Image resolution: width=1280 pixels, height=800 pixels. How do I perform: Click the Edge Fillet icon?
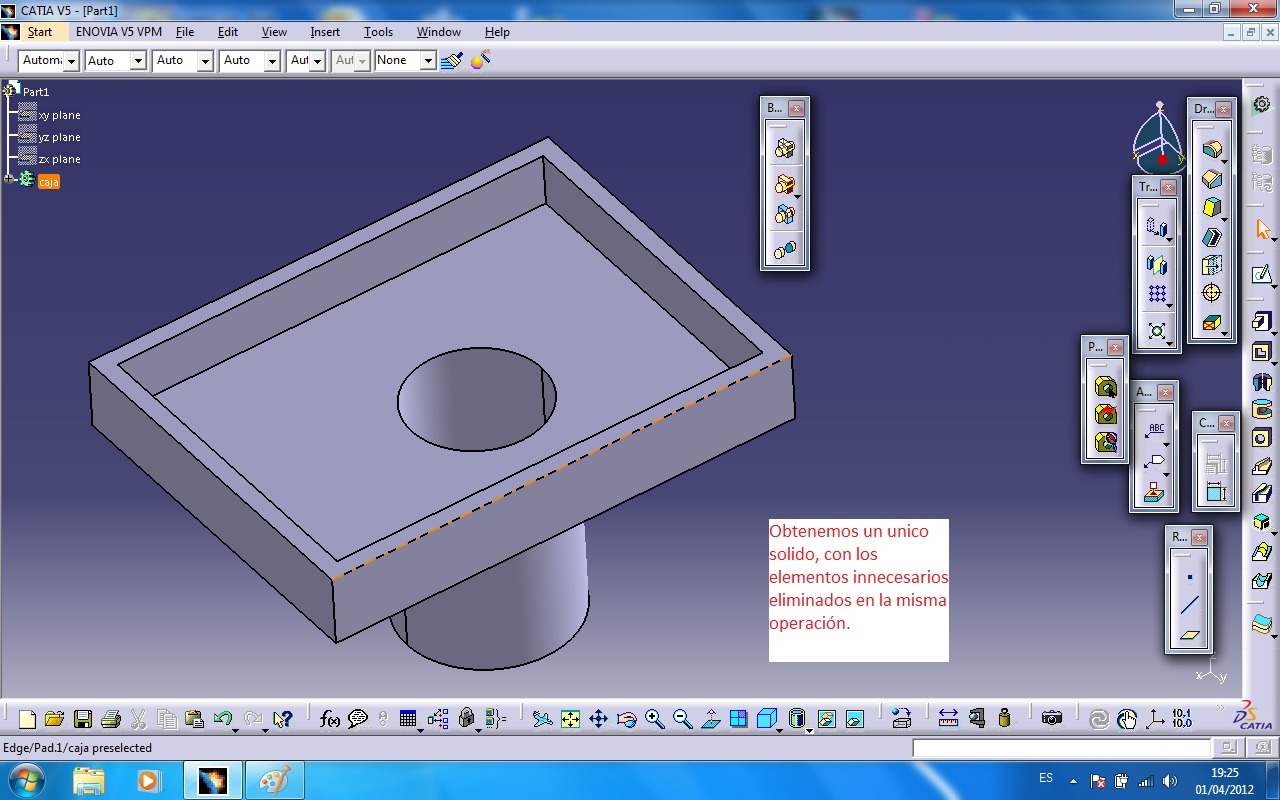coord(1212,151)
